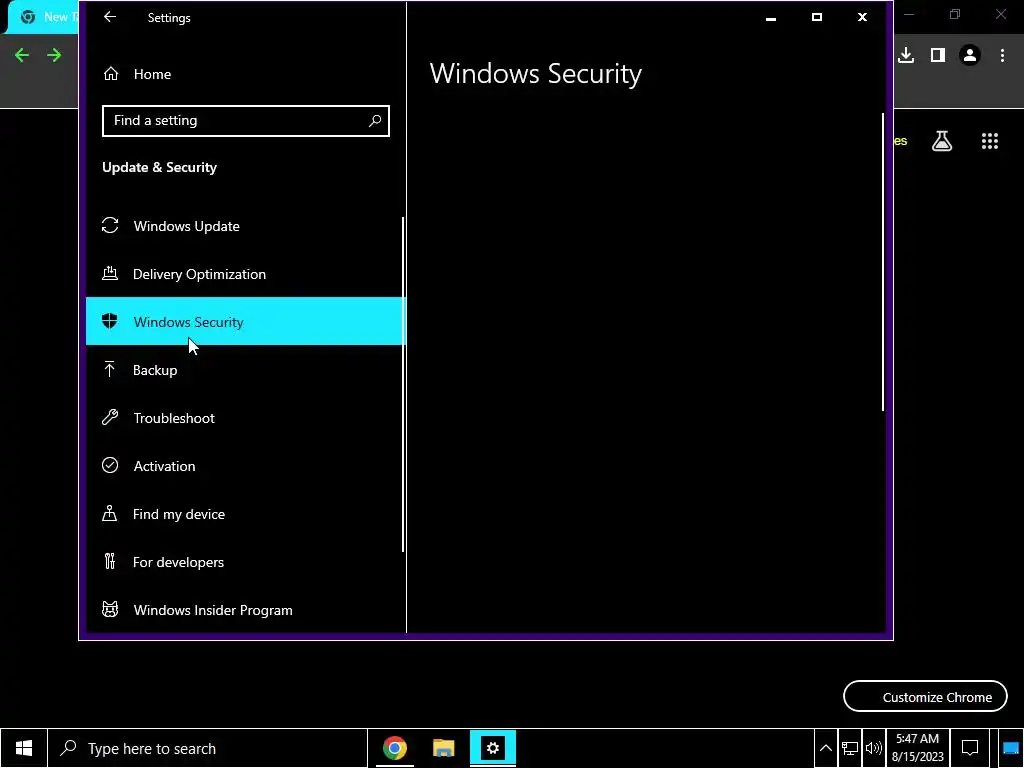This screenshot has width=1024, height=768.
Task: Click the Delivery Optimization icon
Action: pyautogui.click(x=110, y=273)
